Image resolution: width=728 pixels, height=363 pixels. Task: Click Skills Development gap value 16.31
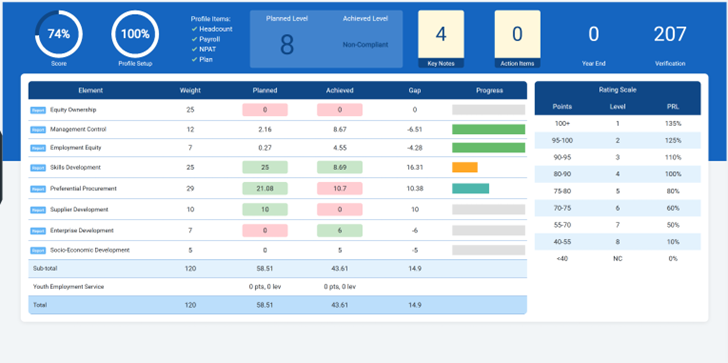click(x=415, y=168)
